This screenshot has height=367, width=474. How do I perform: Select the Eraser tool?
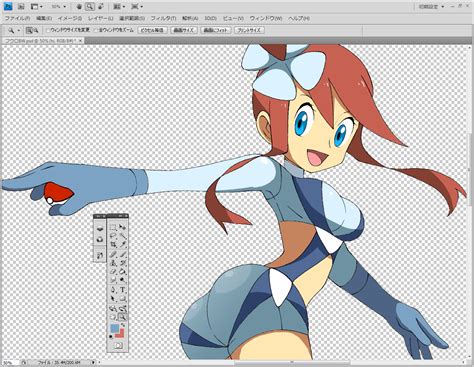click(113, 271)
